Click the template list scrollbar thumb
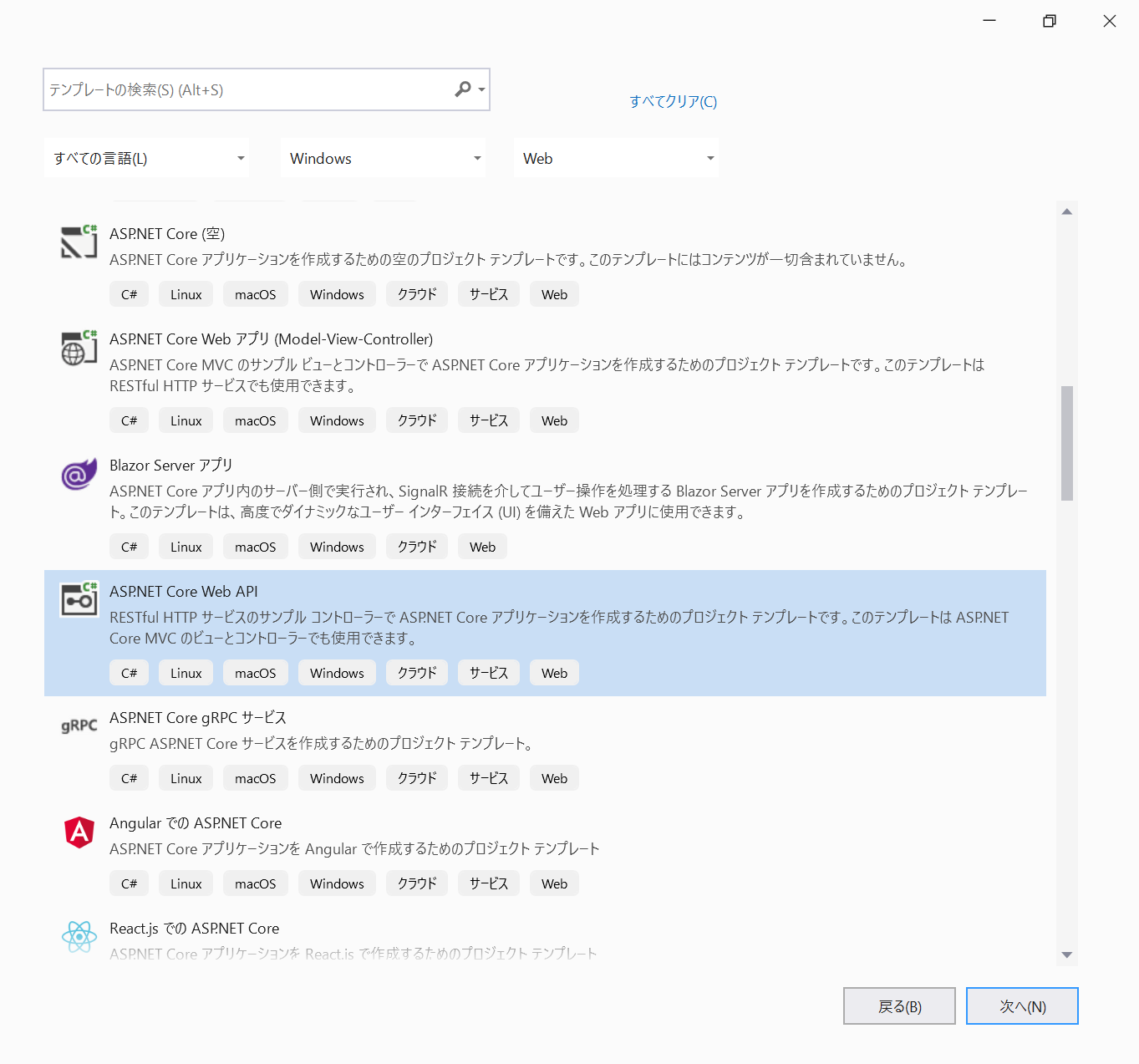Screen dimensions: 1139x1064 coord(1066,443)
